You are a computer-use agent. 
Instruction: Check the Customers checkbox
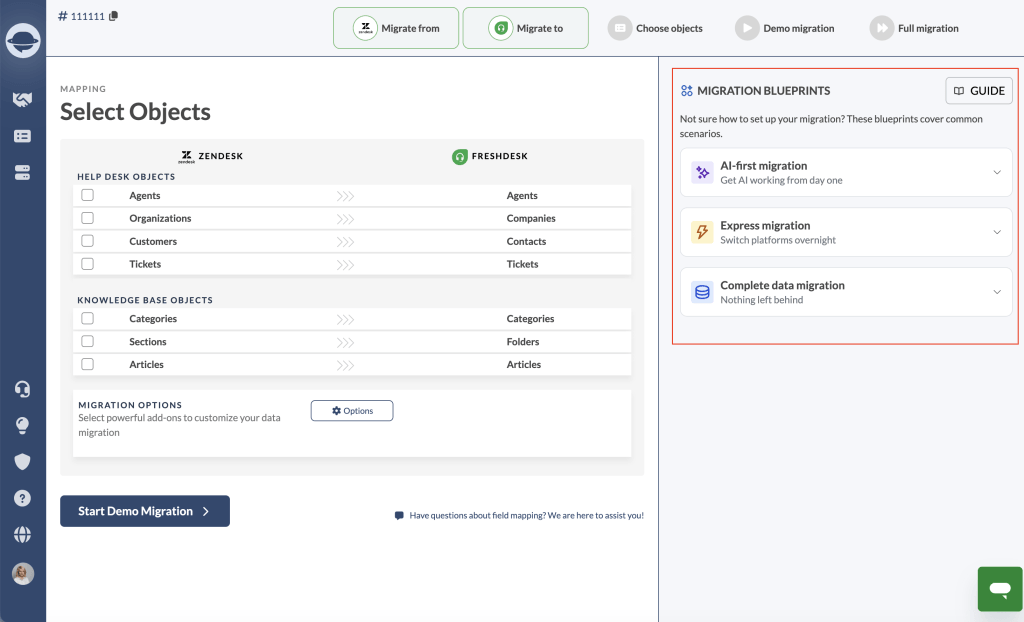point(88,240)
